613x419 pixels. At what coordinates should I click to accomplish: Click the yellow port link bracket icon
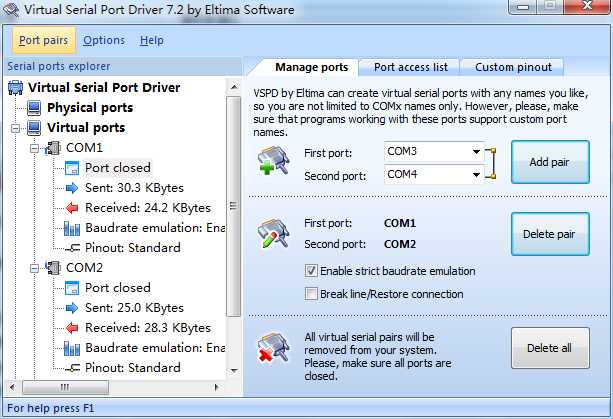coord(491,163)
